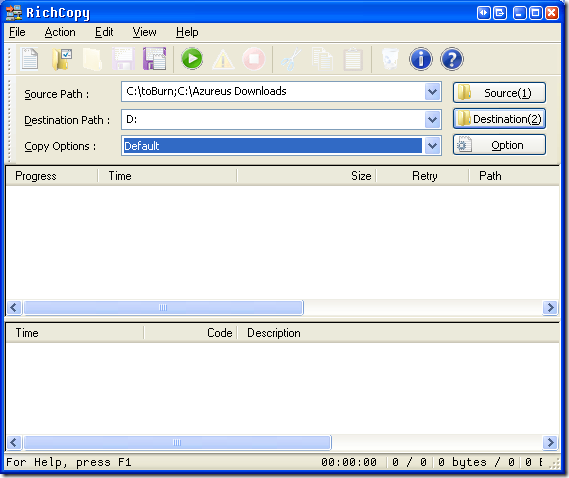The width and height of the screenshot is (569, 478).
Task: Click the "0 / 0" file count status
Action: [409, 462]
